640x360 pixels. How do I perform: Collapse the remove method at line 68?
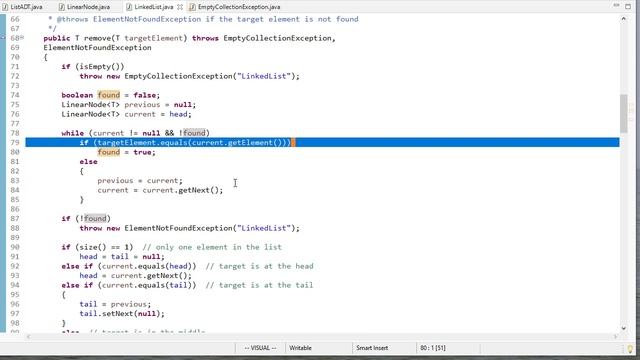click(x=22, y=38)
